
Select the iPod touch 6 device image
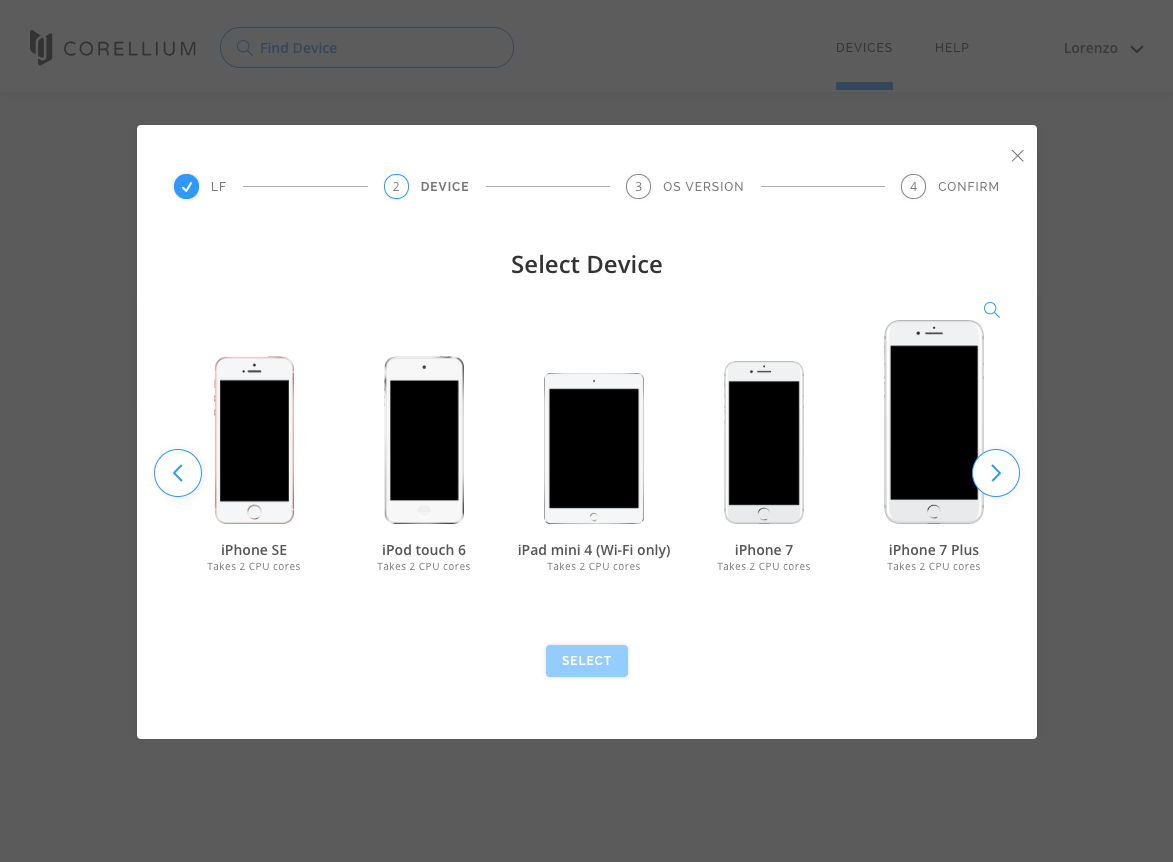tap(424, 440)
